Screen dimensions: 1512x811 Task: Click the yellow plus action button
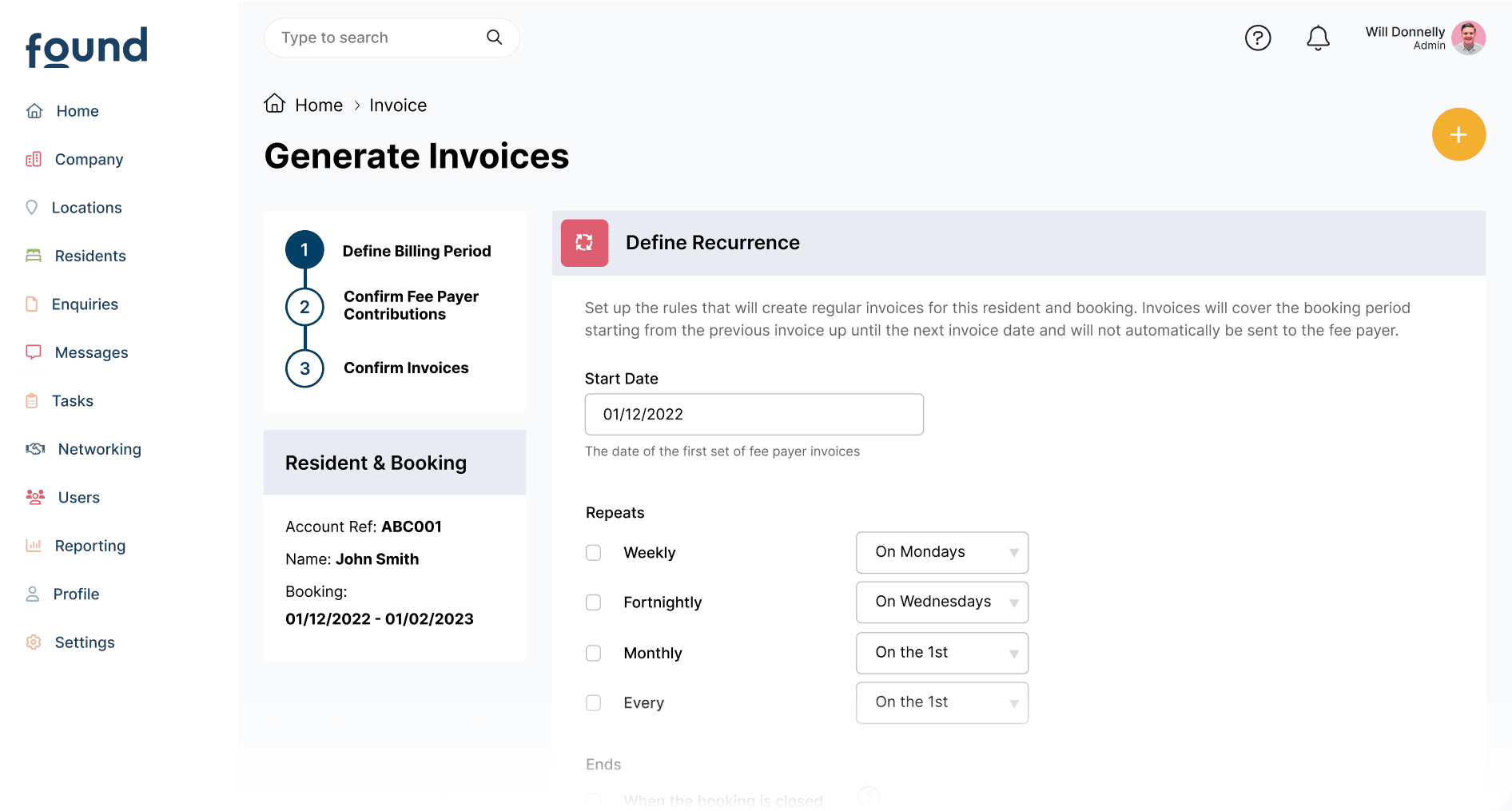click(1458, 134)
